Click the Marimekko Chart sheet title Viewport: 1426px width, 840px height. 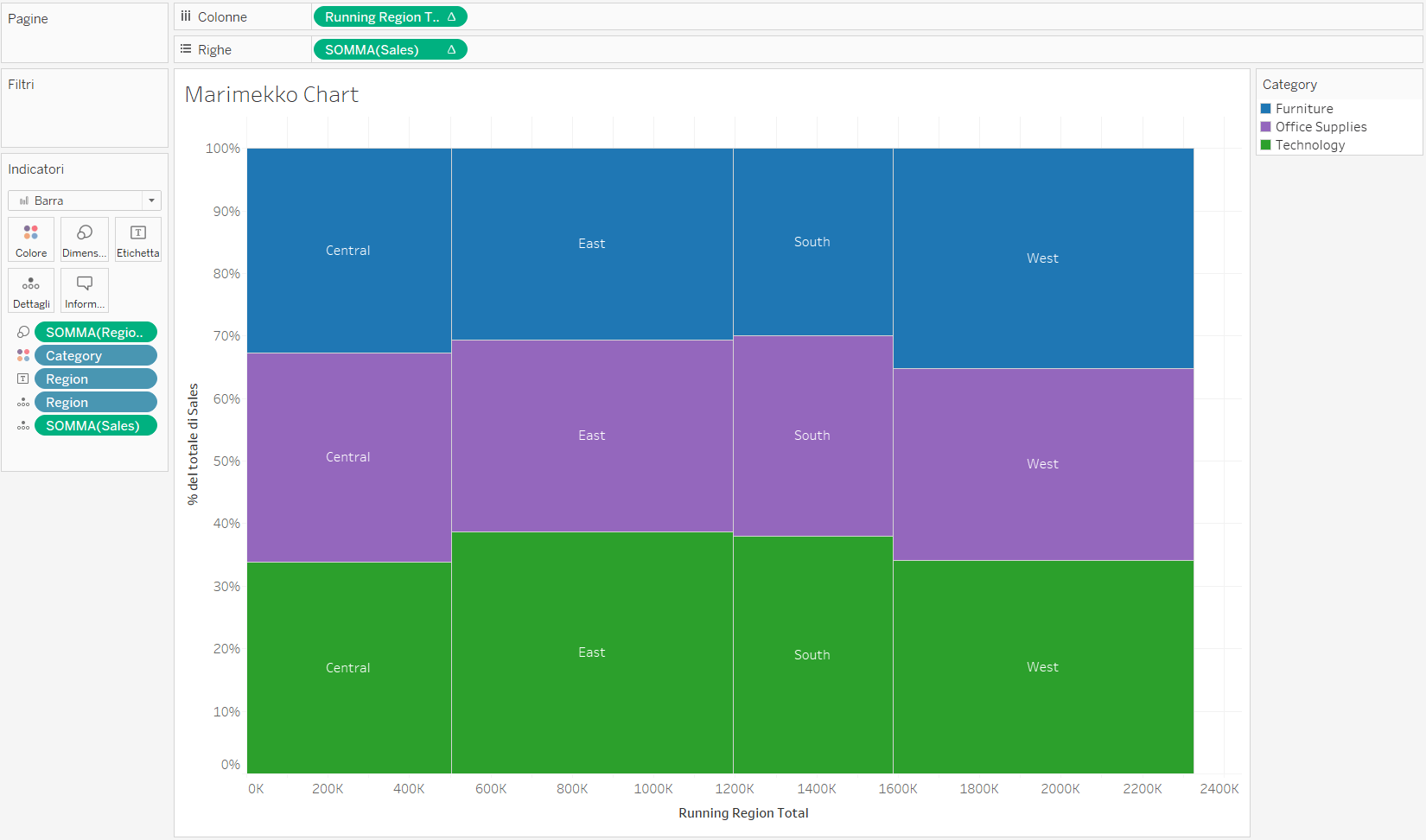[271, 94]
